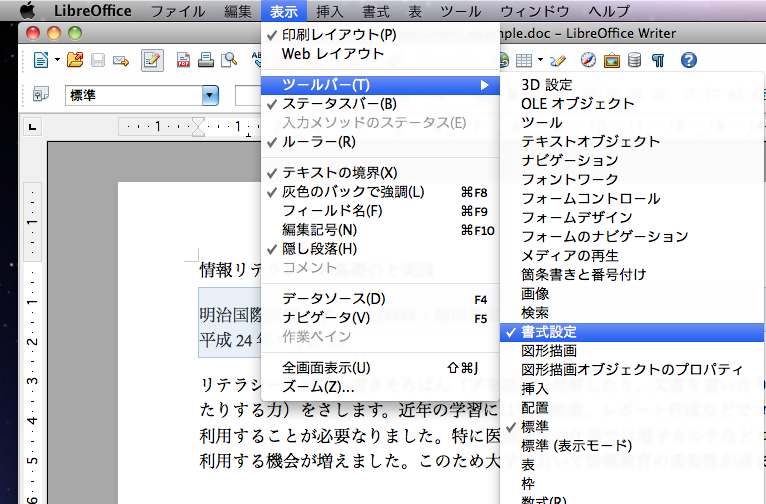Screen dimensions: 766x504
Task: Enable the OLE オブジェクト toolbar
Action: (x=632, y=104)
